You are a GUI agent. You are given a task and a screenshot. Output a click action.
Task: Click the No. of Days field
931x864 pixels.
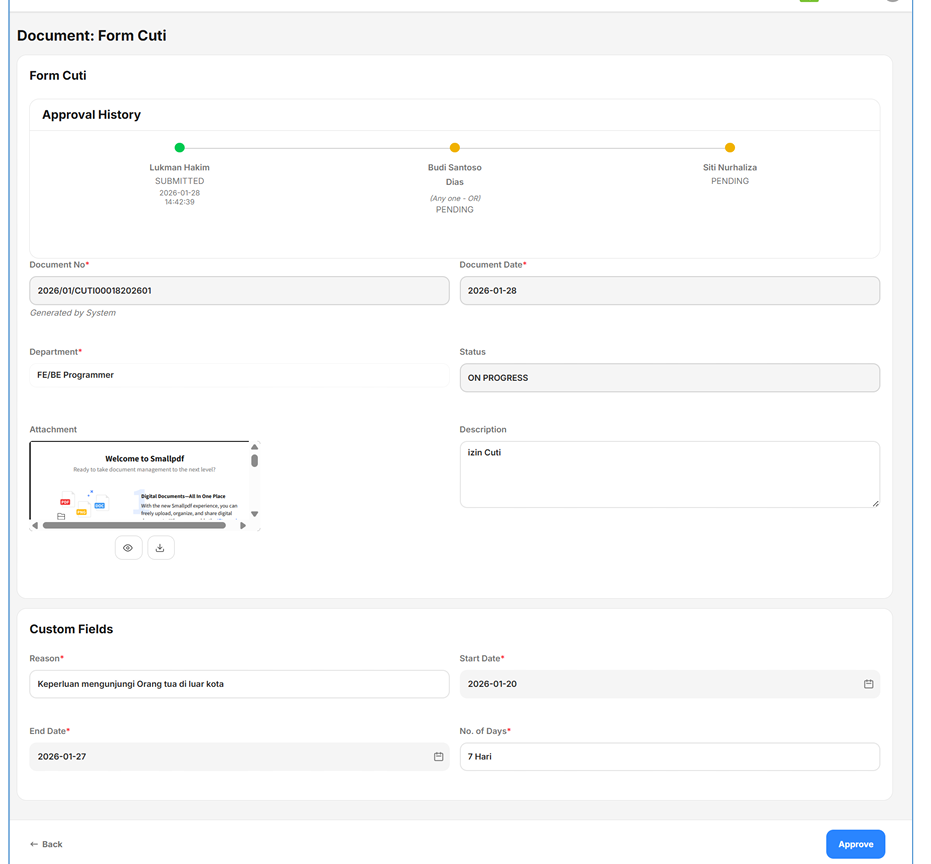pyautogui.click(x=669, y=757)
